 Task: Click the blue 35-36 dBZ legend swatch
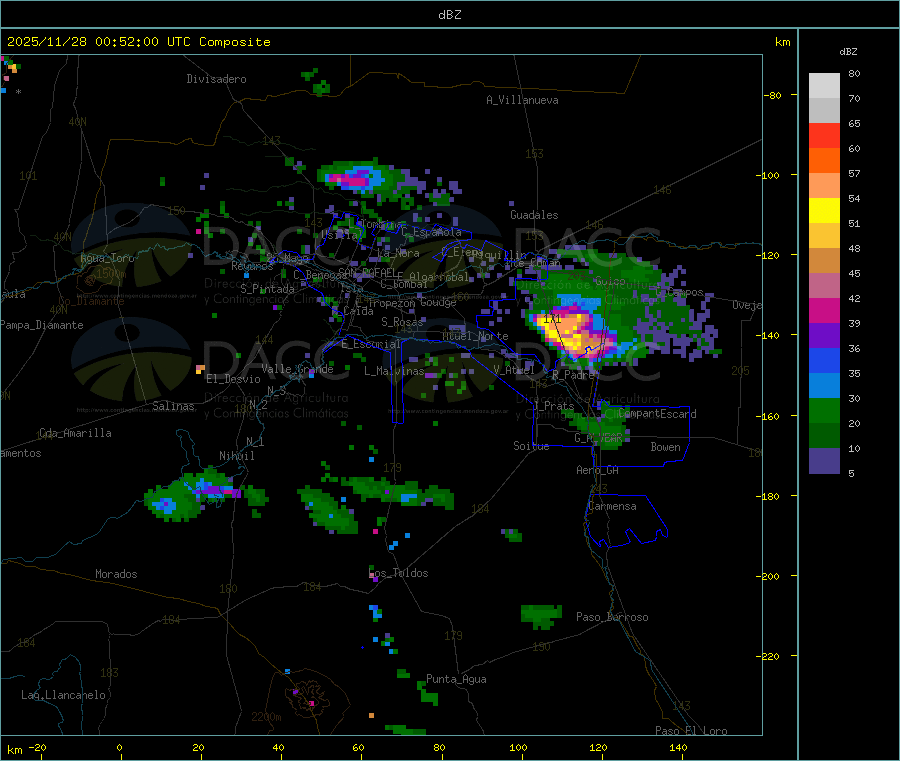(824, 360)
